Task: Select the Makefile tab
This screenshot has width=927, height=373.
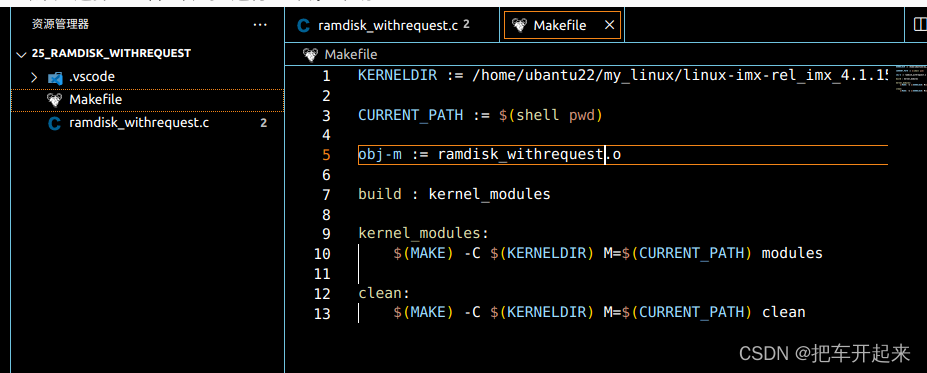Action: [562, 25]
